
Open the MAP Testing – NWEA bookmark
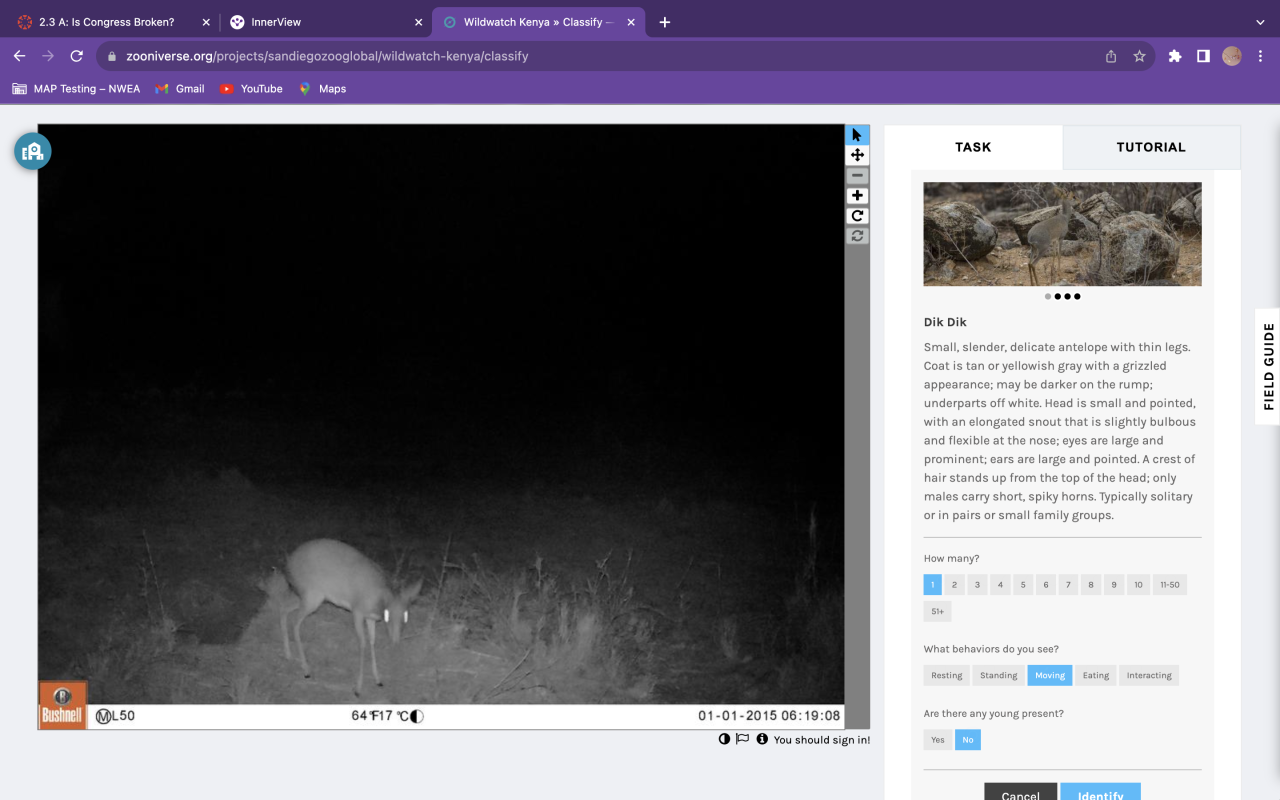tap(76, 89)
